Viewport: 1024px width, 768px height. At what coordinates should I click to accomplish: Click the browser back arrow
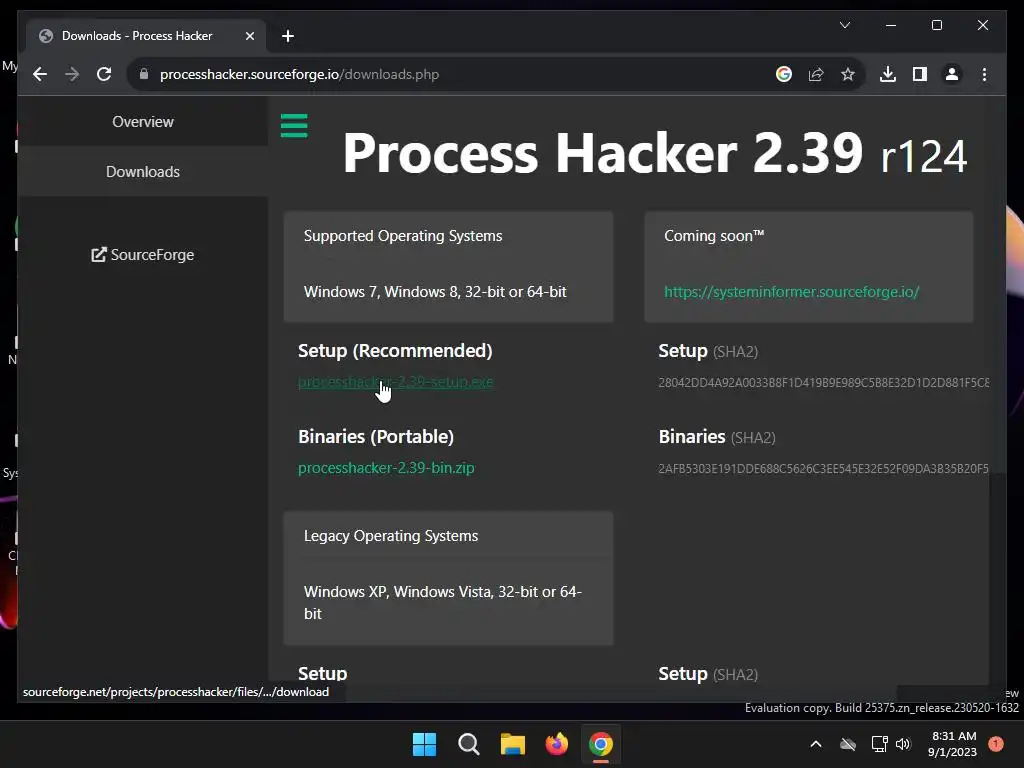coord(40,74)
